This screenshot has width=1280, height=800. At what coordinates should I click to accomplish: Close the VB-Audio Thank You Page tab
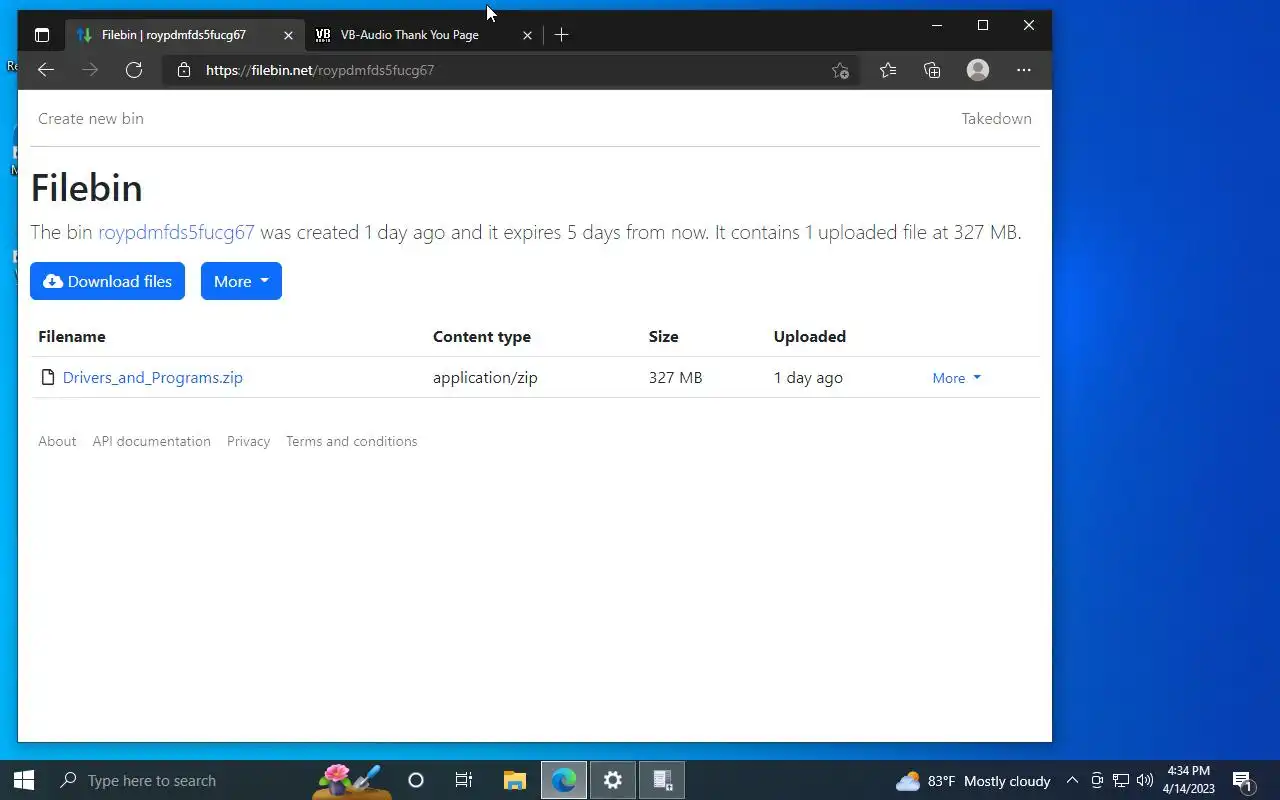[x=527, y=35]
